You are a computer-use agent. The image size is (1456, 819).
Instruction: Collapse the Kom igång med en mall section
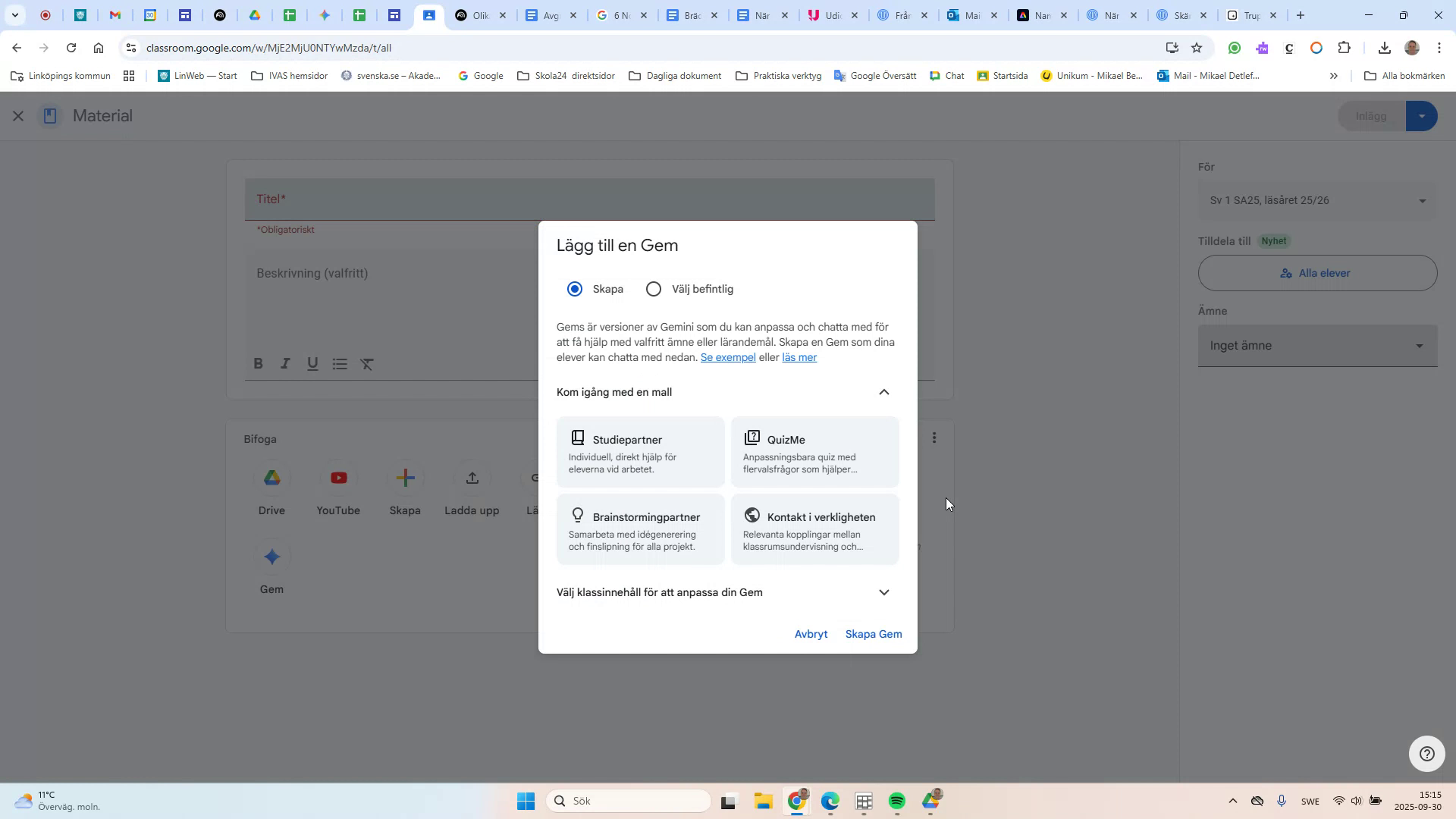(x=884, y=392)
